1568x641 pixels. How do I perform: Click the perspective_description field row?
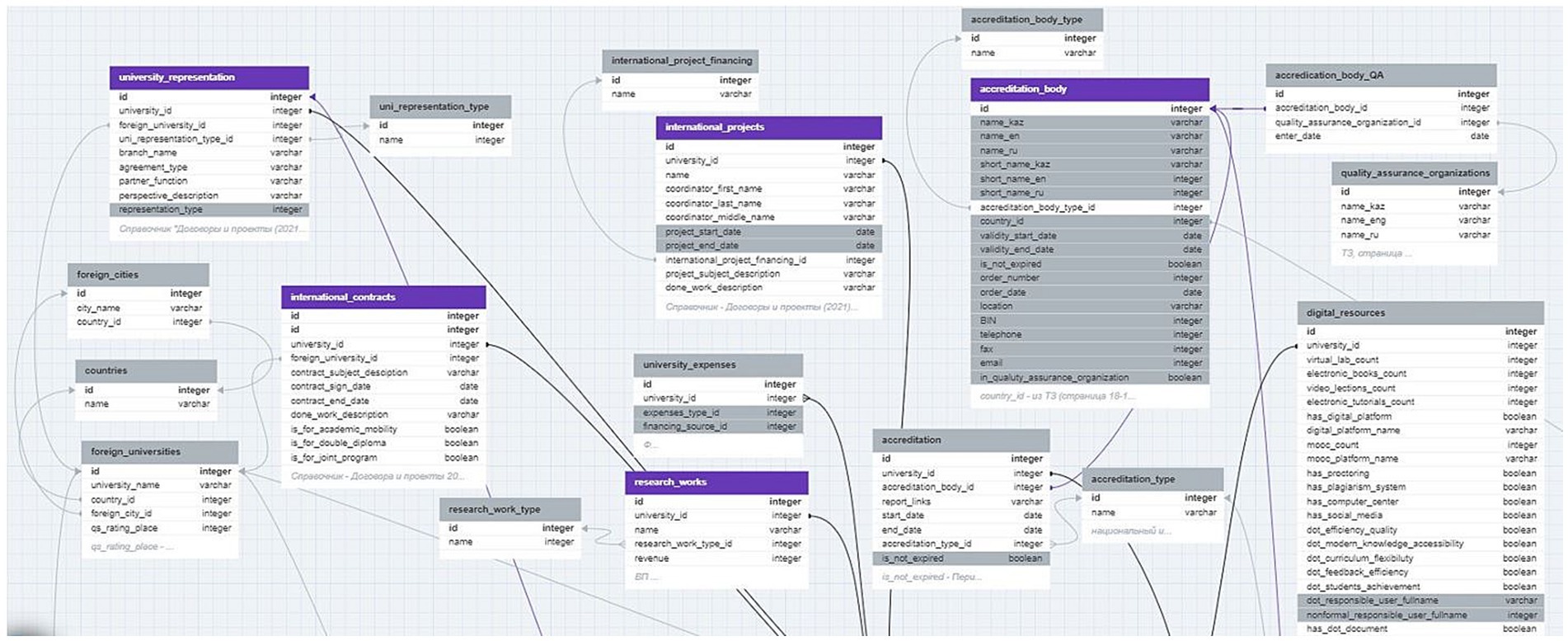(209, 196)
